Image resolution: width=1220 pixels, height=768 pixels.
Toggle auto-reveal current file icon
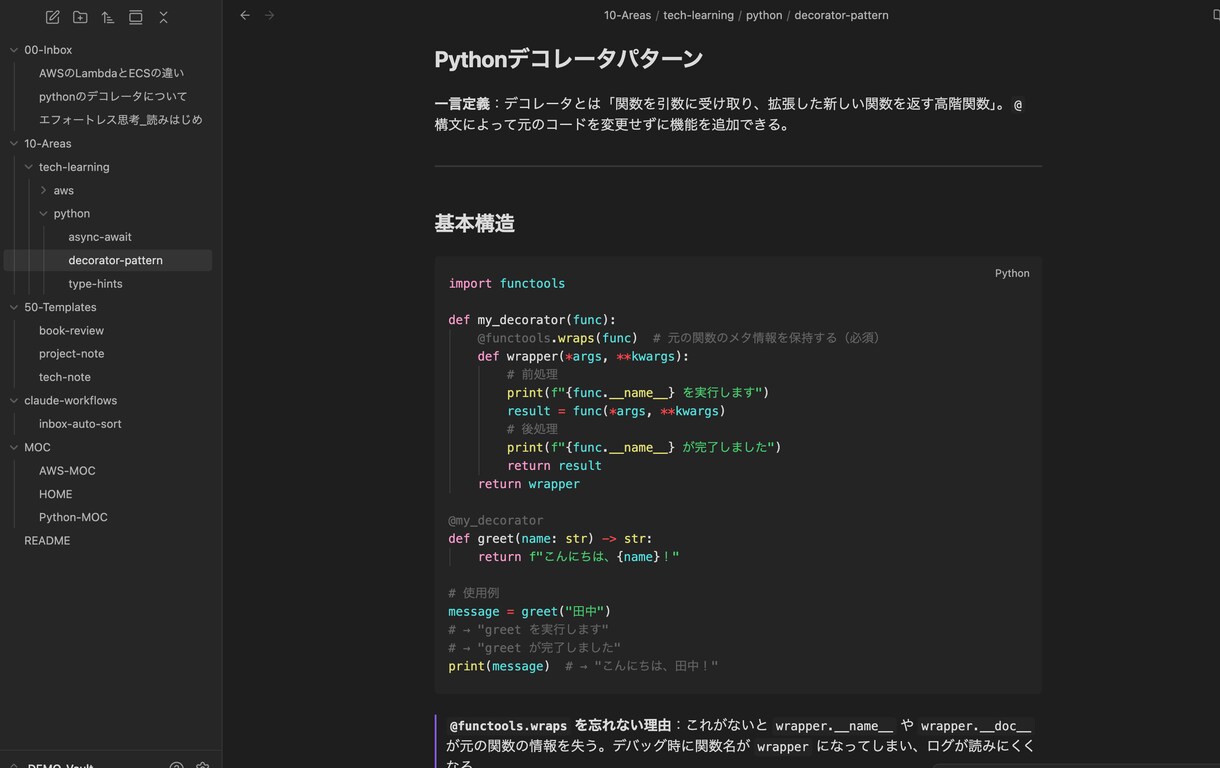point(136,17)
